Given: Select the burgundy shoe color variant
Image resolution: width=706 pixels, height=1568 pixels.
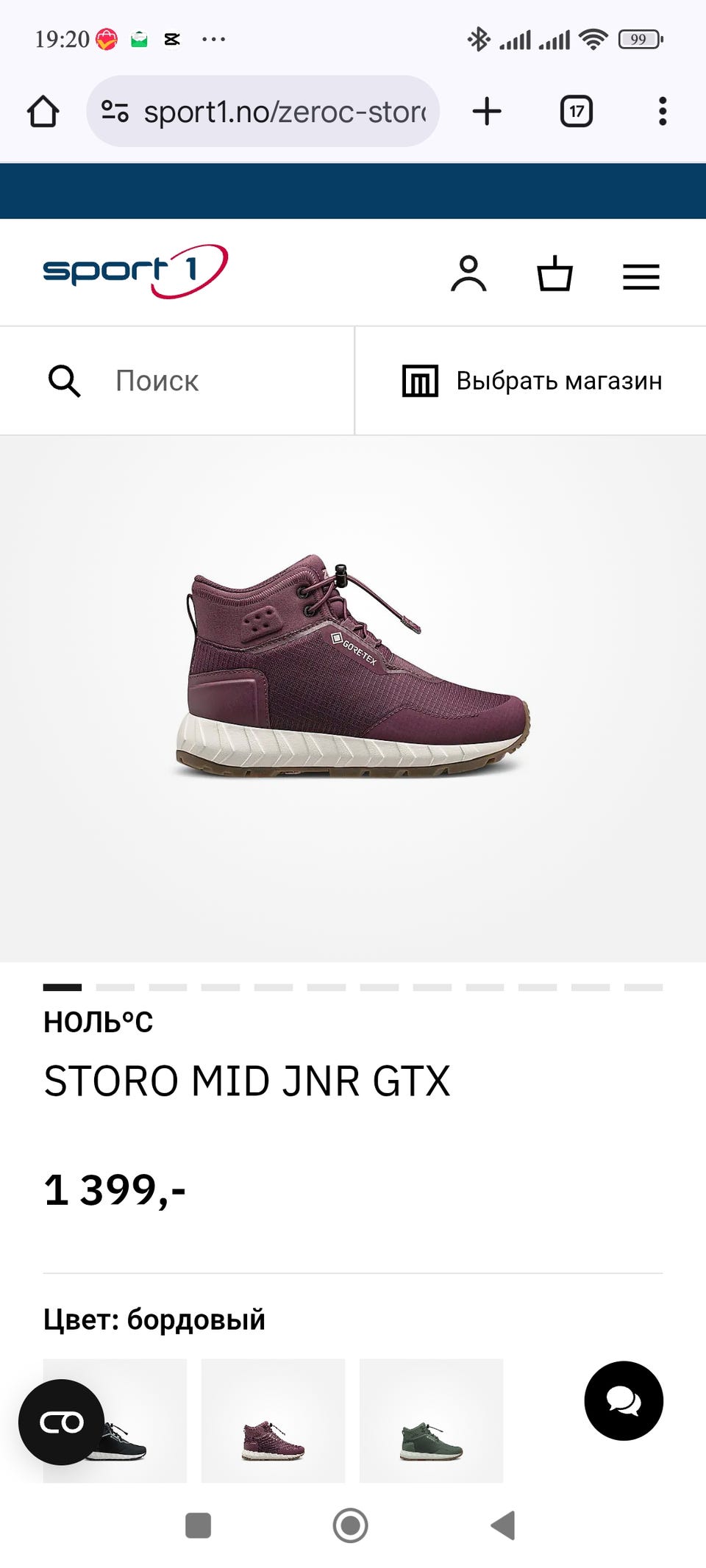Looking at the screenshot, I should point(273,1420).
